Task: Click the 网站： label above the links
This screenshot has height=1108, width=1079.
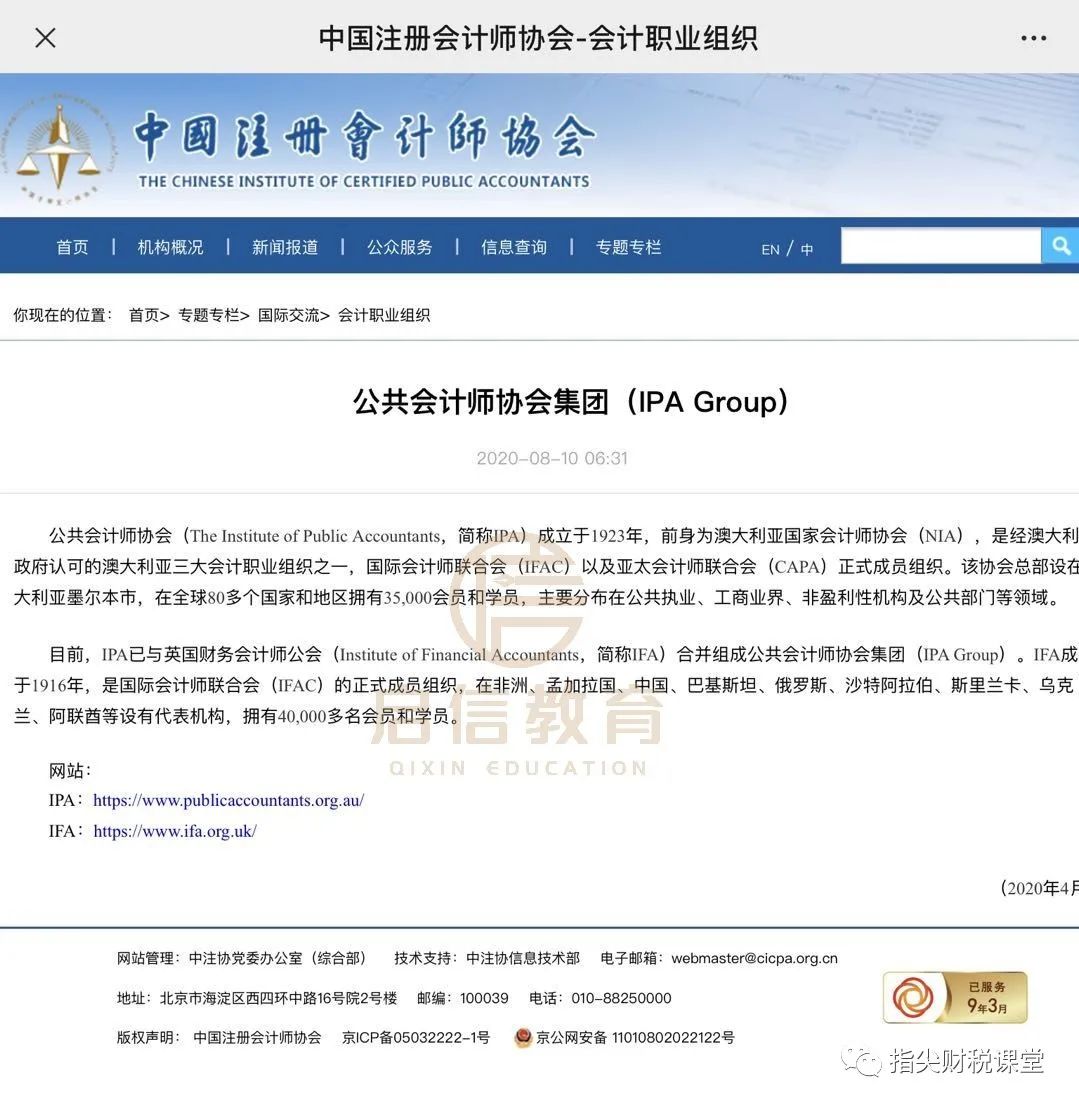Action: point(70,770)
